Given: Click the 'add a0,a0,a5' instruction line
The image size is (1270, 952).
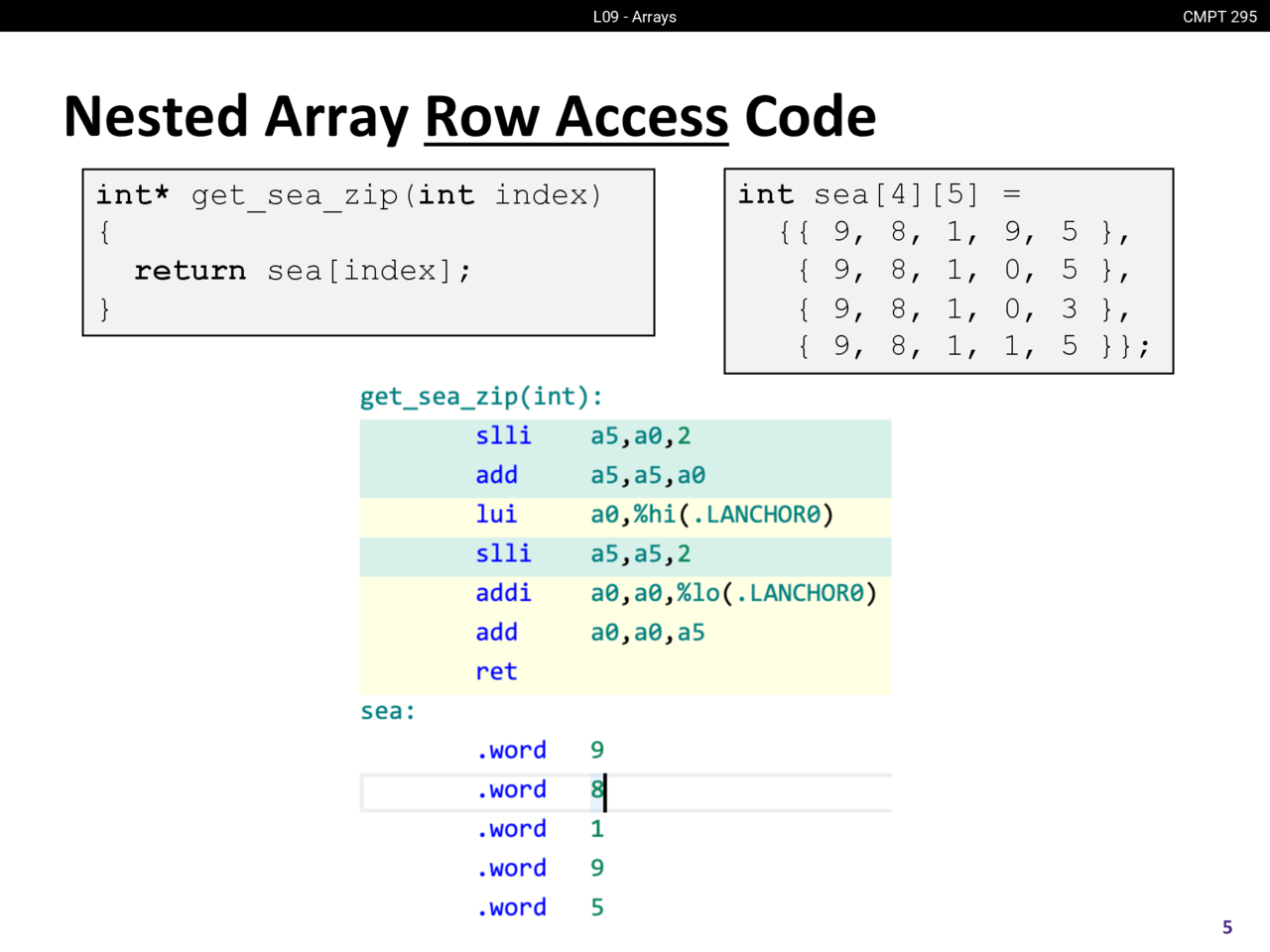Looking at the screenshot, I should [x=589, y=633].
